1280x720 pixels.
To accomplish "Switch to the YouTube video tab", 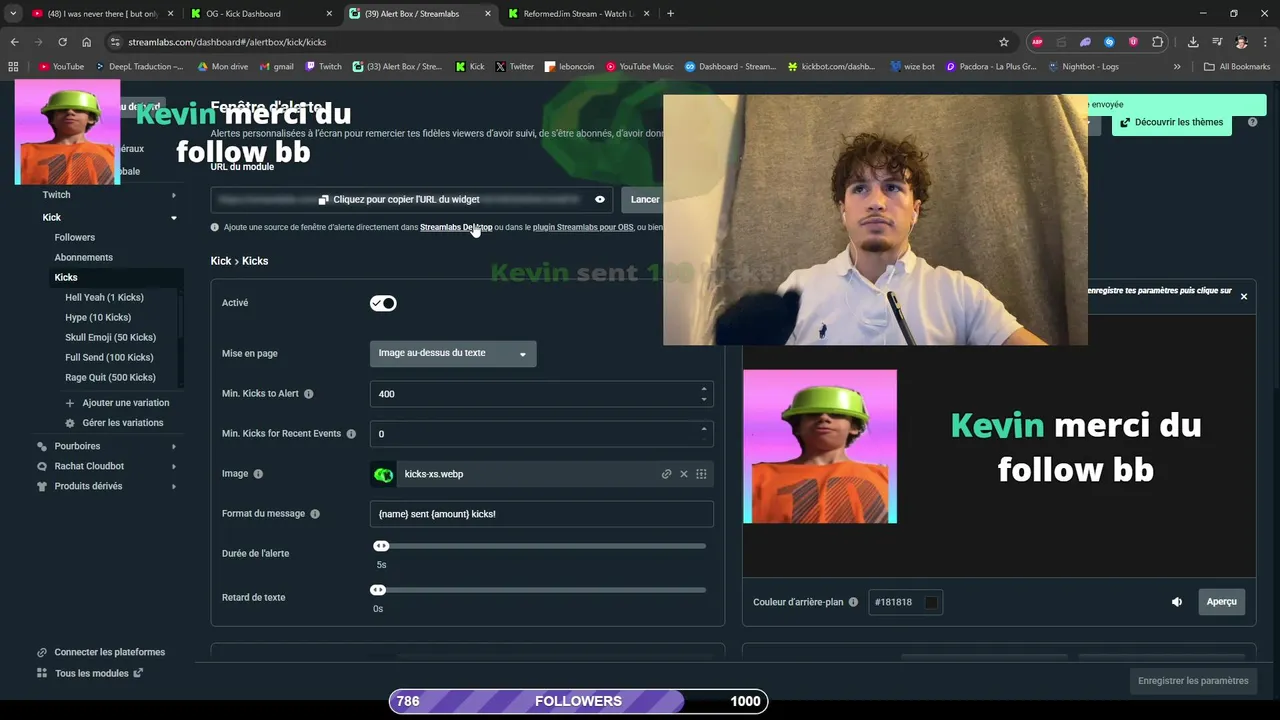I will pos(103,14).
